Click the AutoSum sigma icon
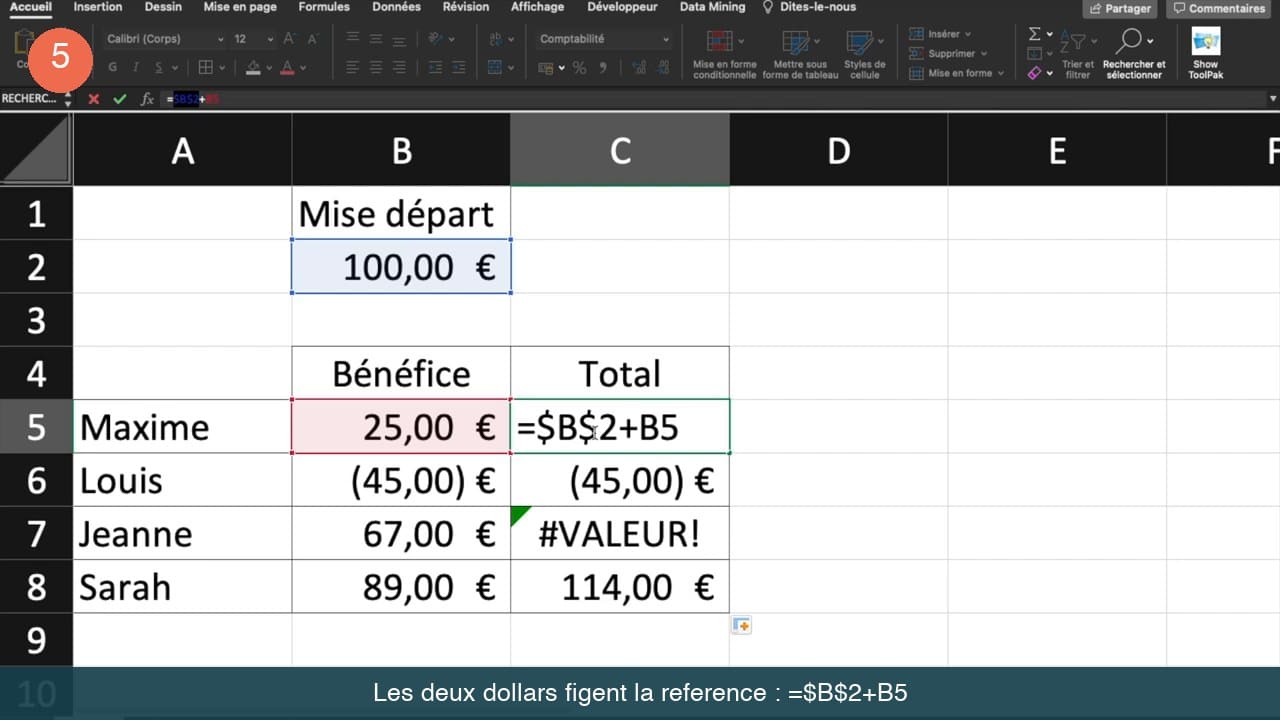1280x720 pixels. (1034, 34)
